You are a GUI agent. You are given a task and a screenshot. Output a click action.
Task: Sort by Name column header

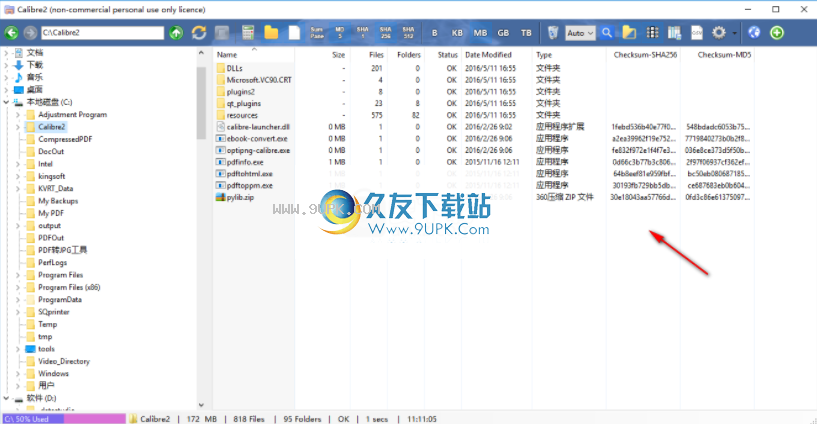pyautogui.click(x=227, y=55)
